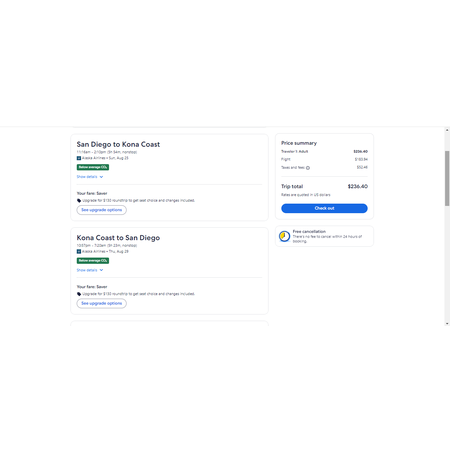Click the upgrade tag icon on departure fare
Image resolution: width=450 pixels, height=450 pixels.
(x=79, y=200)
